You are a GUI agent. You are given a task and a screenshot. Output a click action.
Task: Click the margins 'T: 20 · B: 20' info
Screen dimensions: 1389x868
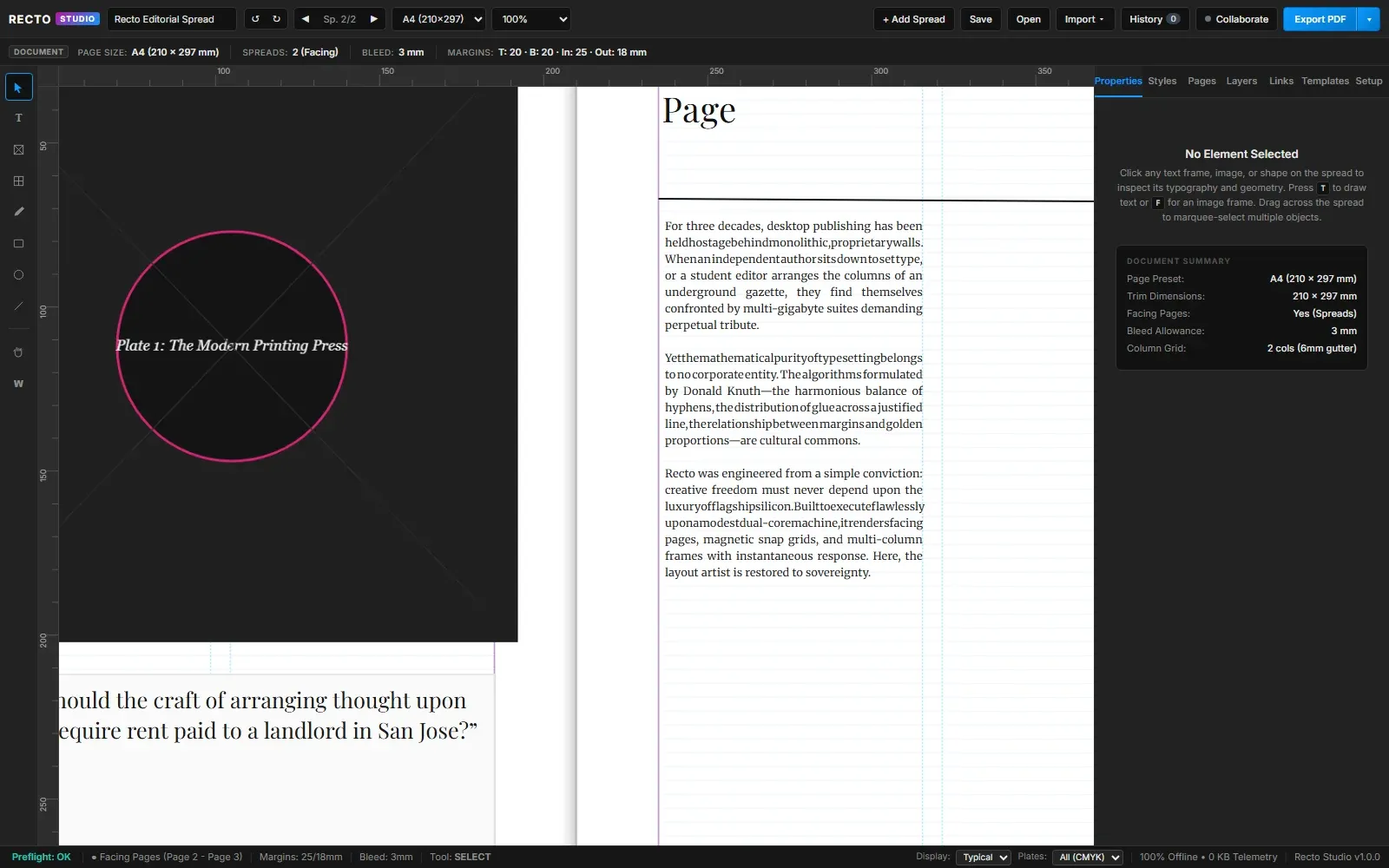click(x=547, y=52)
